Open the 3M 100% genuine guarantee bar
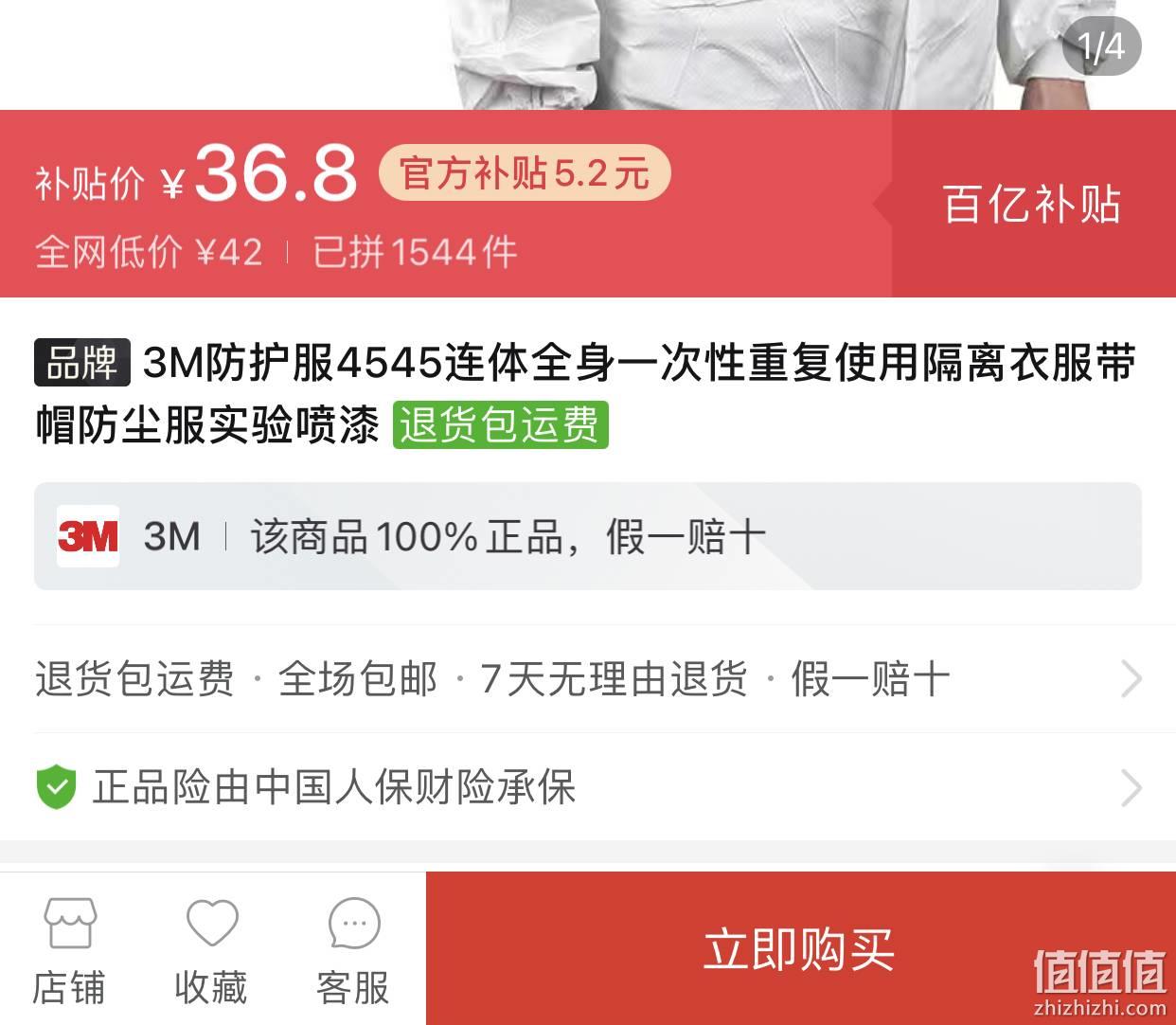This screenshot has height=1025, width=1176. [588, 536]
